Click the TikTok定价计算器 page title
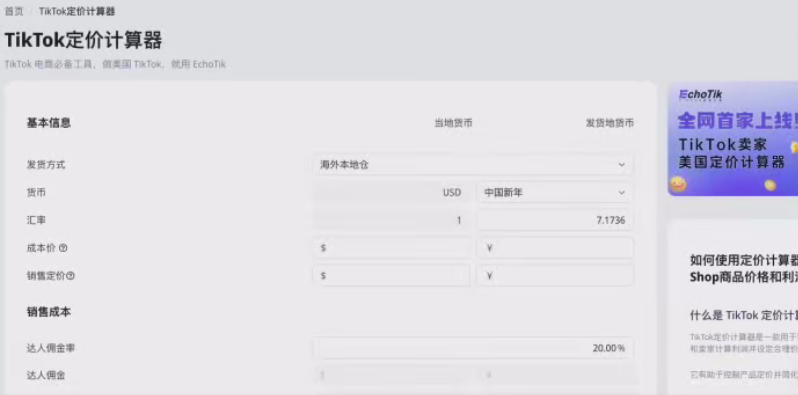The width and height of the screenshot is (798, 395). [83, 40]
